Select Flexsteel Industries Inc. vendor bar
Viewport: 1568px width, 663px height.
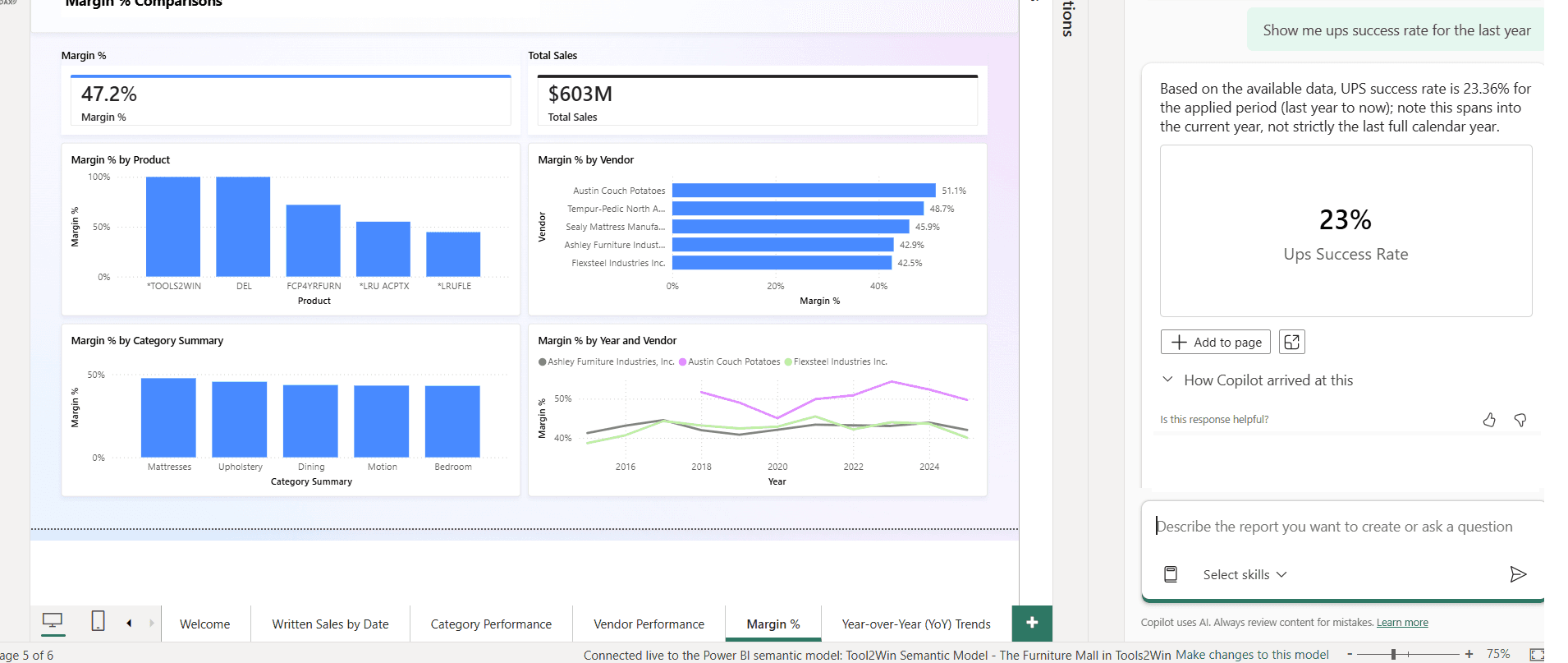click(x=782, y=263)
